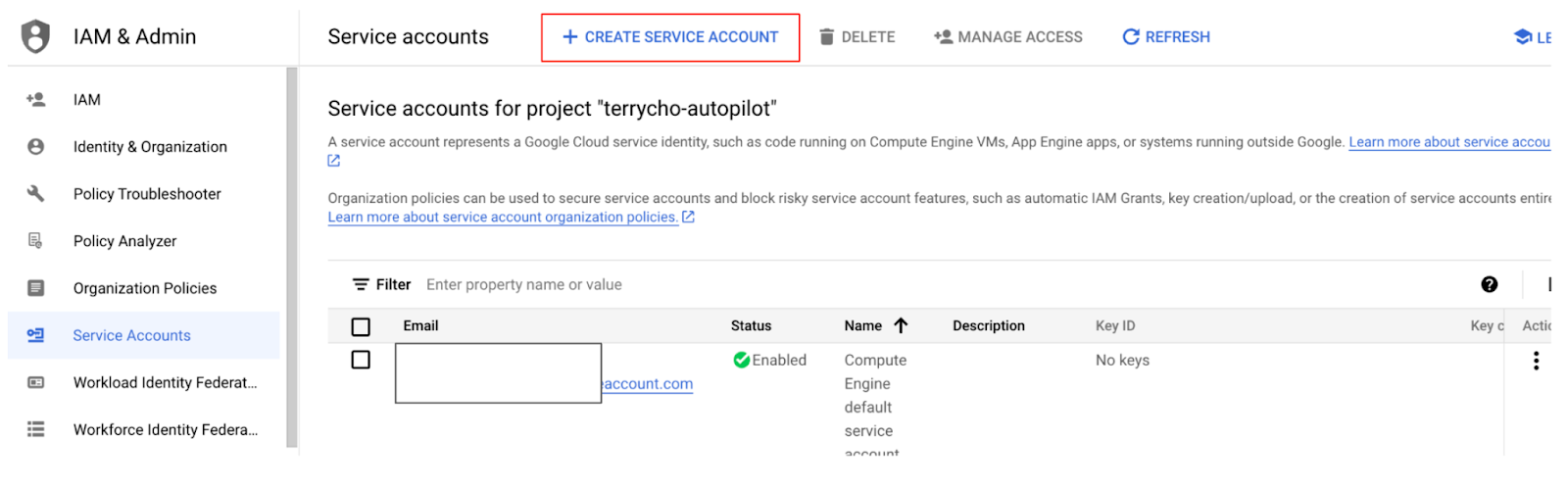
Task: Click the Service accounts page heading
Action: [x=408, y=36]
